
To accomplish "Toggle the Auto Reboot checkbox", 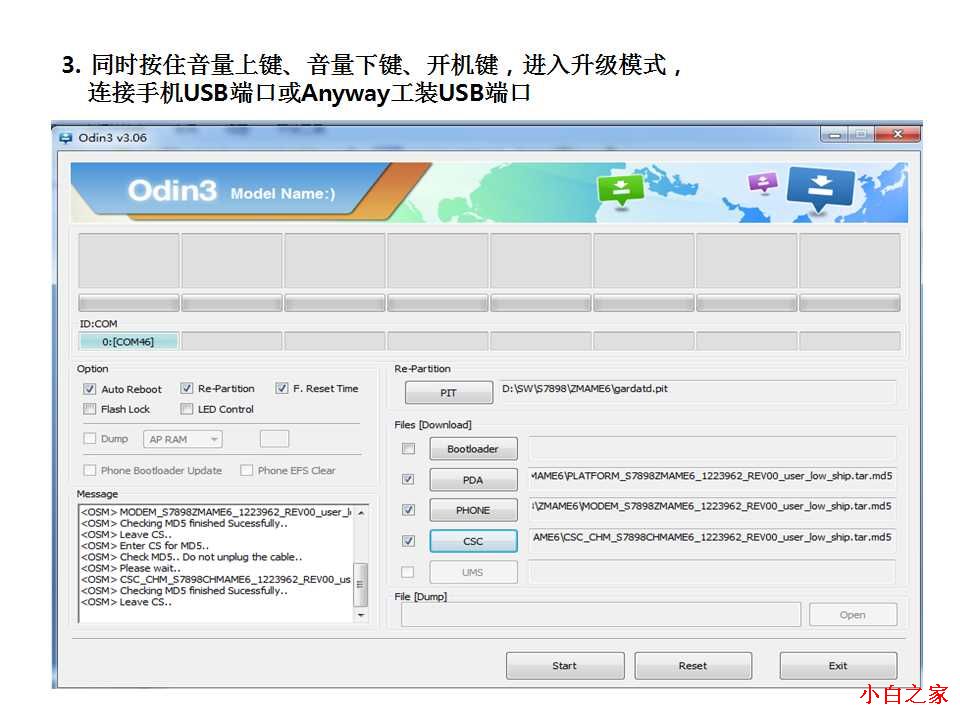I will [x=89, y=389].
